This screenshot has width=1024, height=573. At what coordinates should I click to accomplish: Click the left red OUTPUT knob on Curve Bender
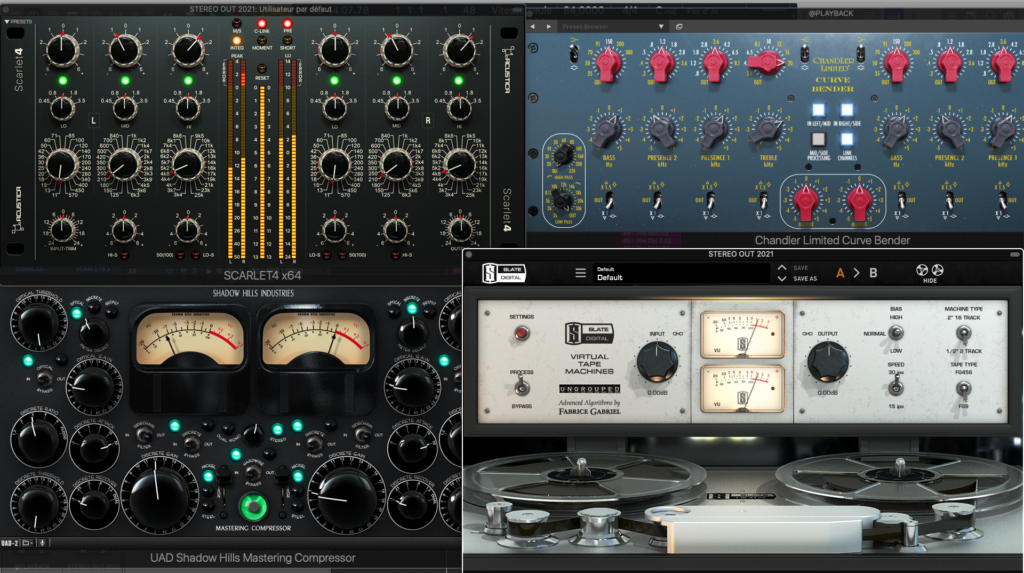click(806, 201)
